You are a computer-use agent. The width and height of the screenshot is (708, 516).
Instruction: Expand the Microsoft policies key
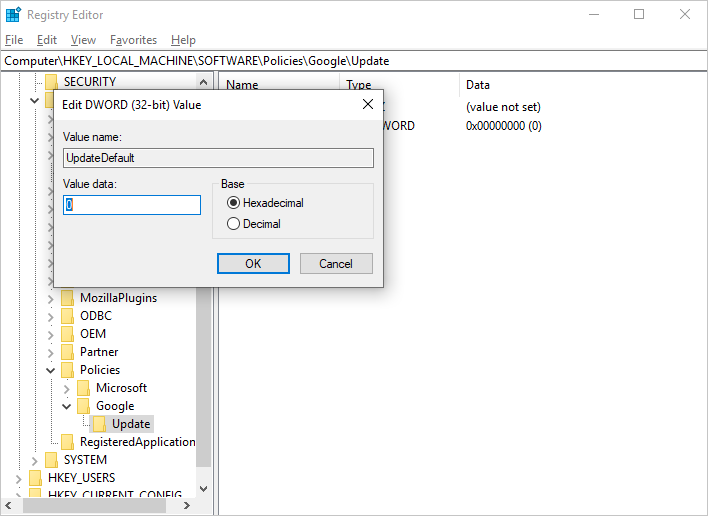[67, 388]
